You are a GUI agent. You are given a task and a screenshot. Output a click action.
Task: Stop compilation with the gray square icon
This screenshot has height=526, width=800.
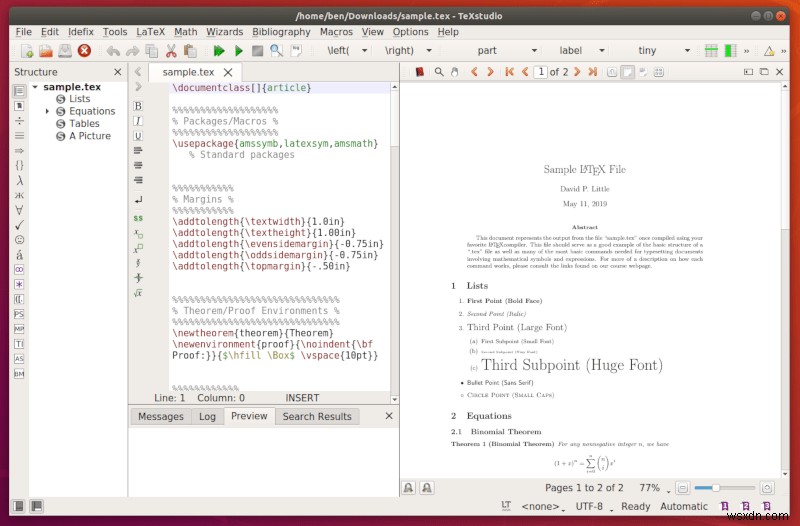tap(257, 51)
